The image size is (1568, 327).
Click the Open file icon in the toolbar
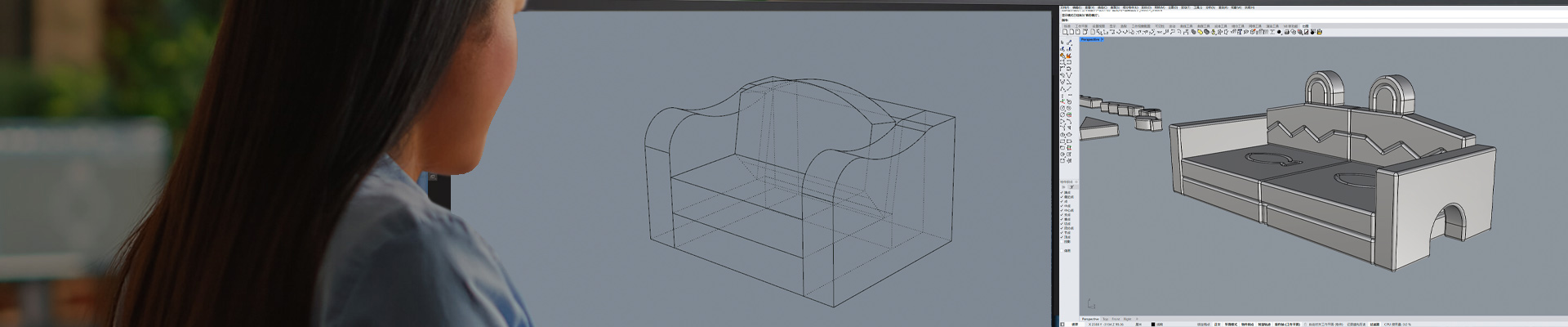tap(1071, 33)
